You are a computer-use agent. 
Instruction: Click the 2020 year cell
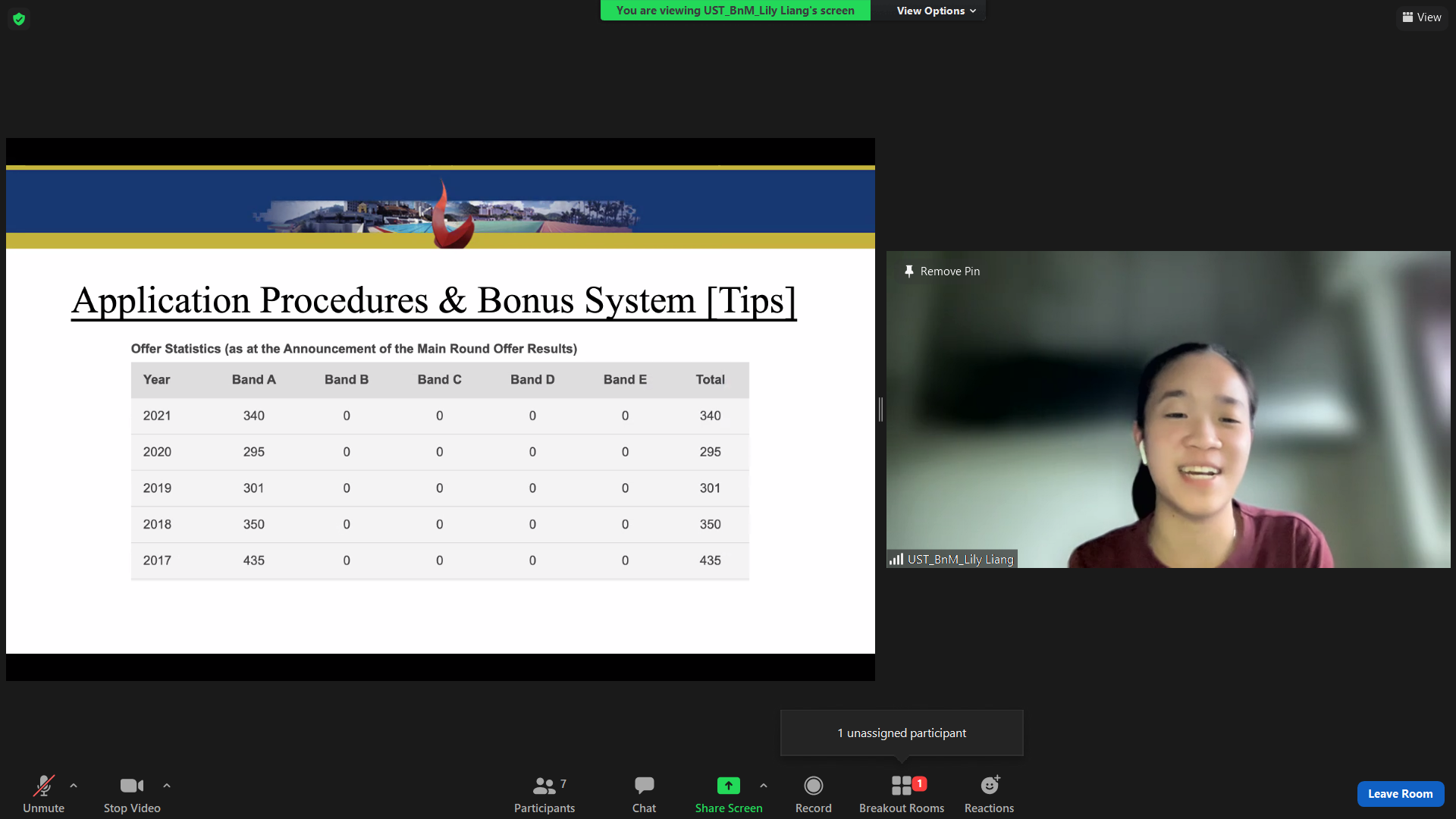tap(157, 452)
